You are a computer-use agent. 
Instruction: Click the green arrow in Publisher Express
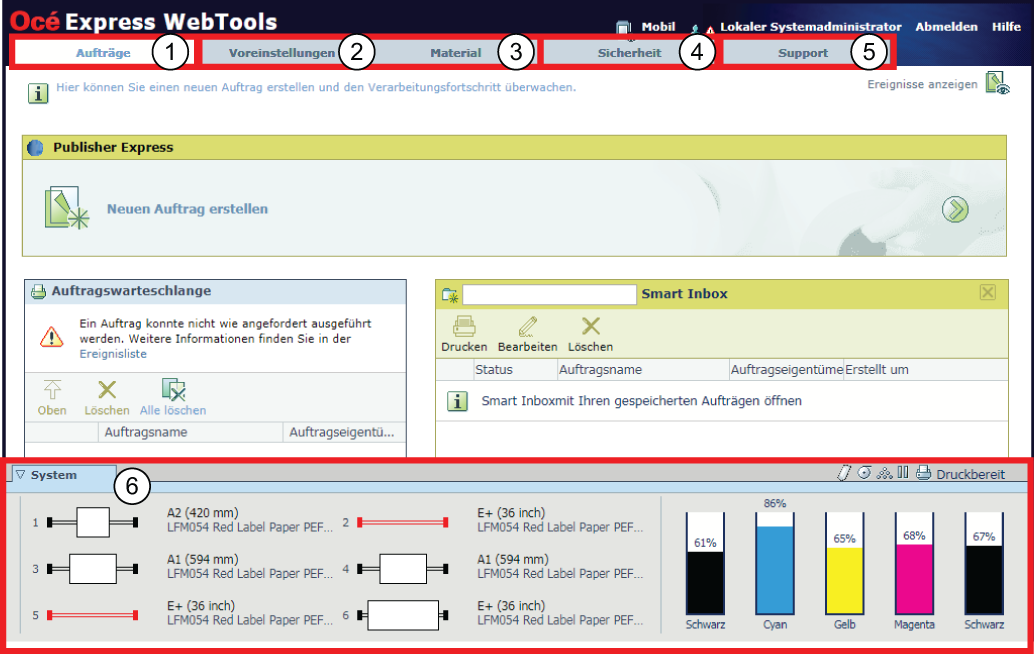[x=955, y=210]
